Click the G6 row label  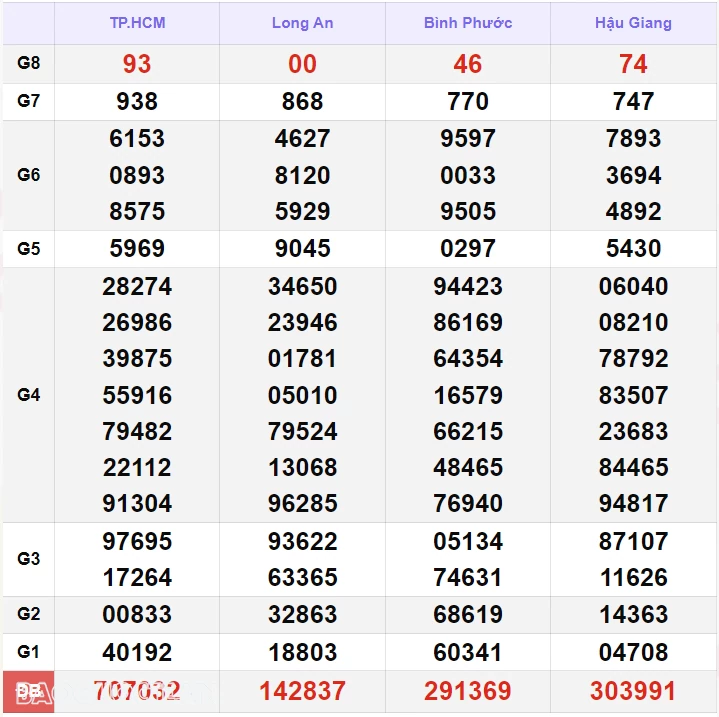[x=29, y=175]
